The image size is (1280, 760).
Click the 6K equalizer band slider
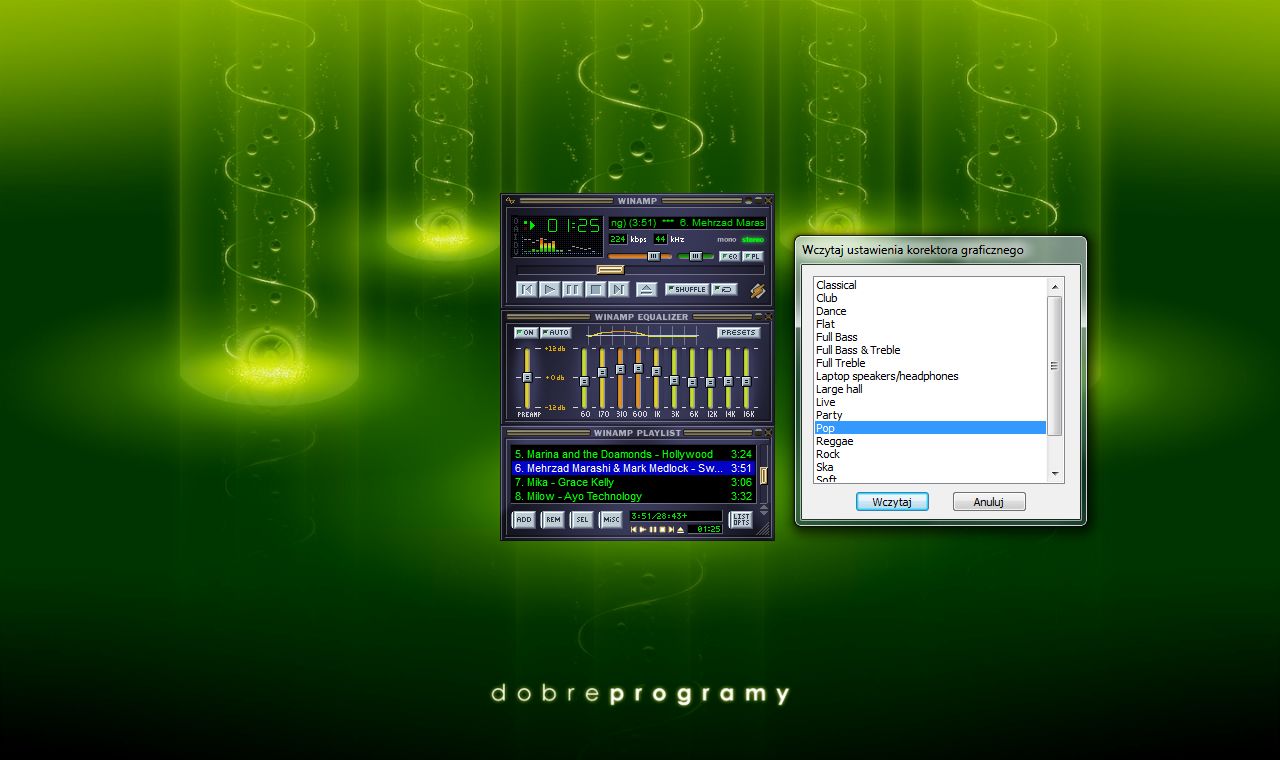coord(692,378)
